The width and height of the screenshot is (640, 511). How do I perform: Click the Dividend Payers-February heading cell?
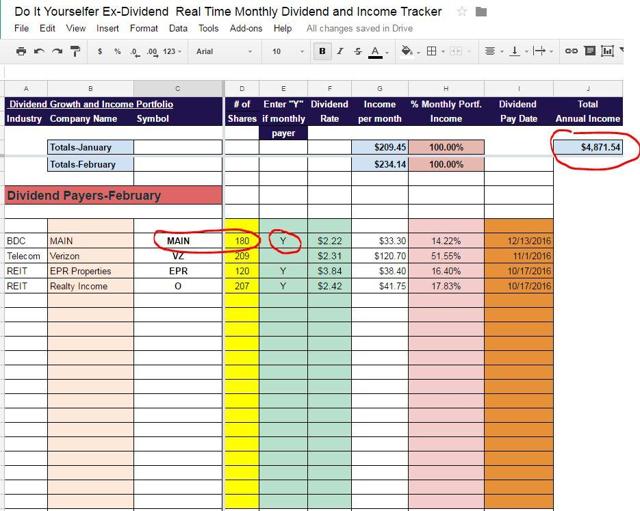[x=113, y=196]
